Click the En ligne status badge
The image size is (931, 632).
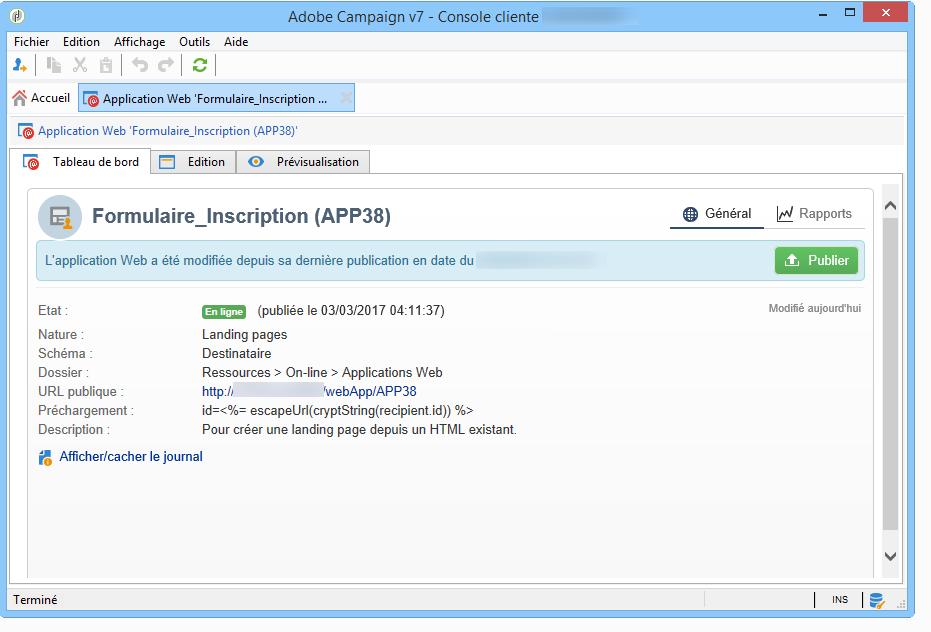[224, 311]
